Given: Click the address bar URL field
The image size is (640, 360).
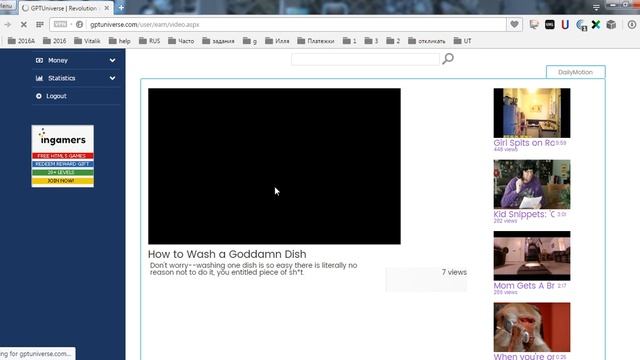Looking at the screenshot, I should click(278, 24).
